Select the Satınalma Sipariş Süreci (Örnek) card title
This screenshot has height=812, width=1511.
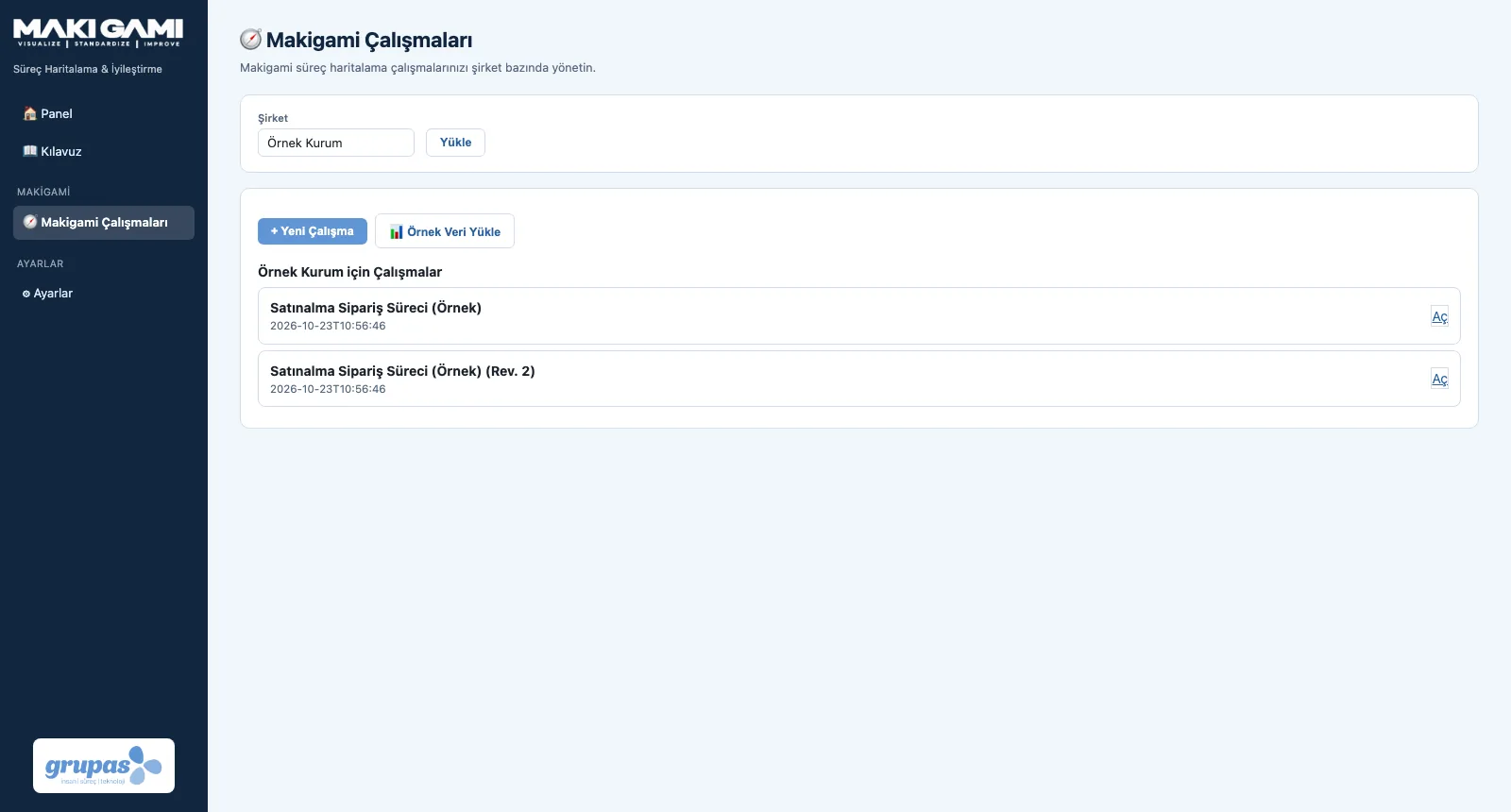(x=376, y=308)
